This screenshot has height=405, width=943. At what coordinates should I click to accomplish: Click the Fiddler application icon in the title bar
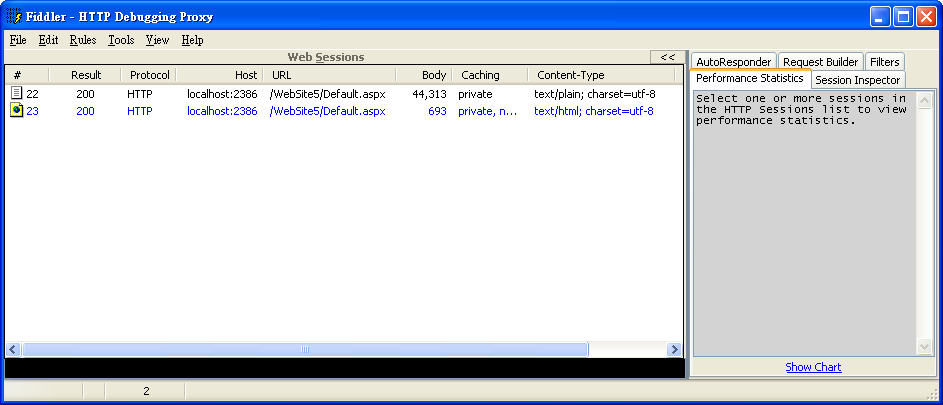coord(14,16)
